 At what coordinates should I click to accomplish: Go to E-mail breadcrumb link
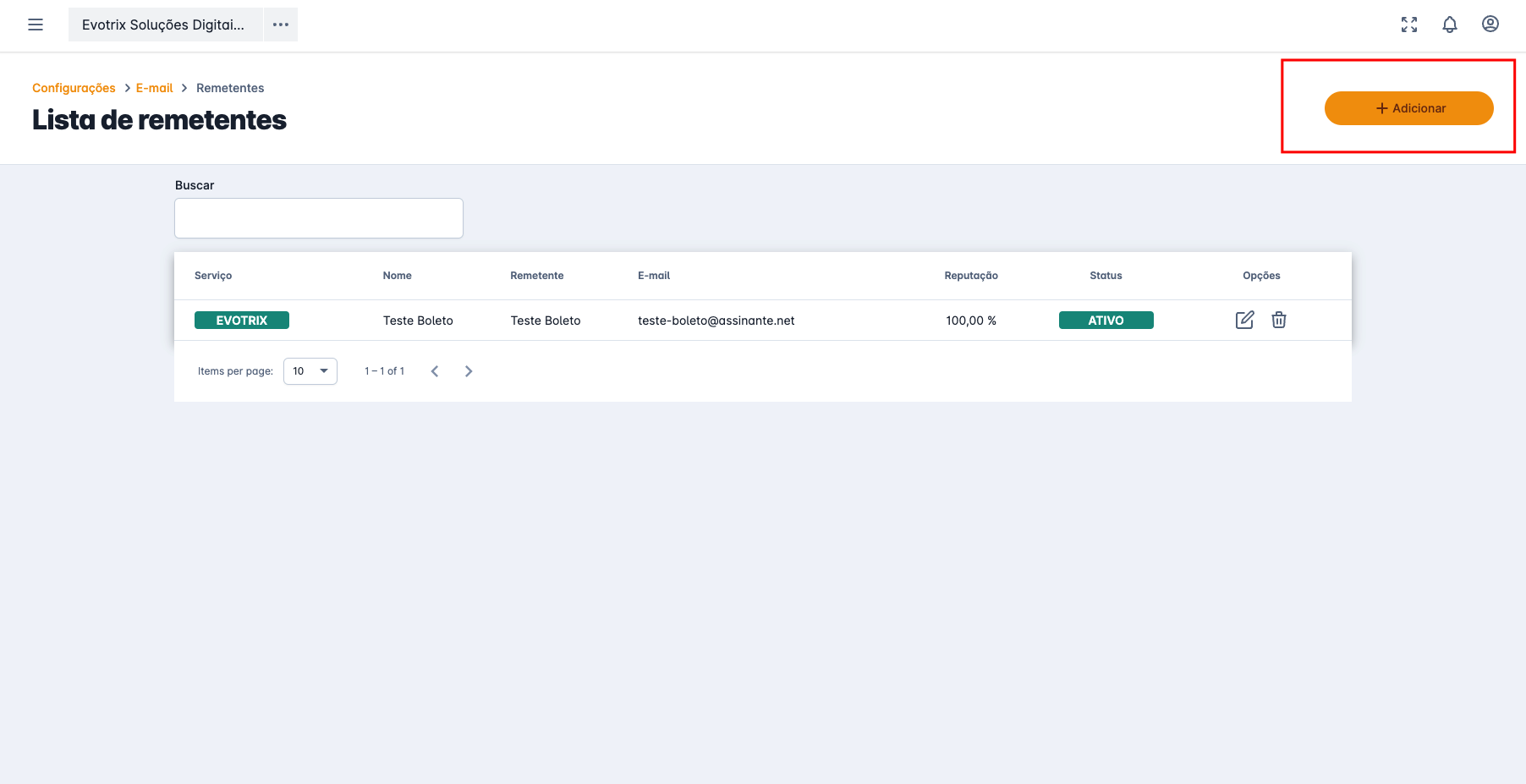[x=154, y=88]
